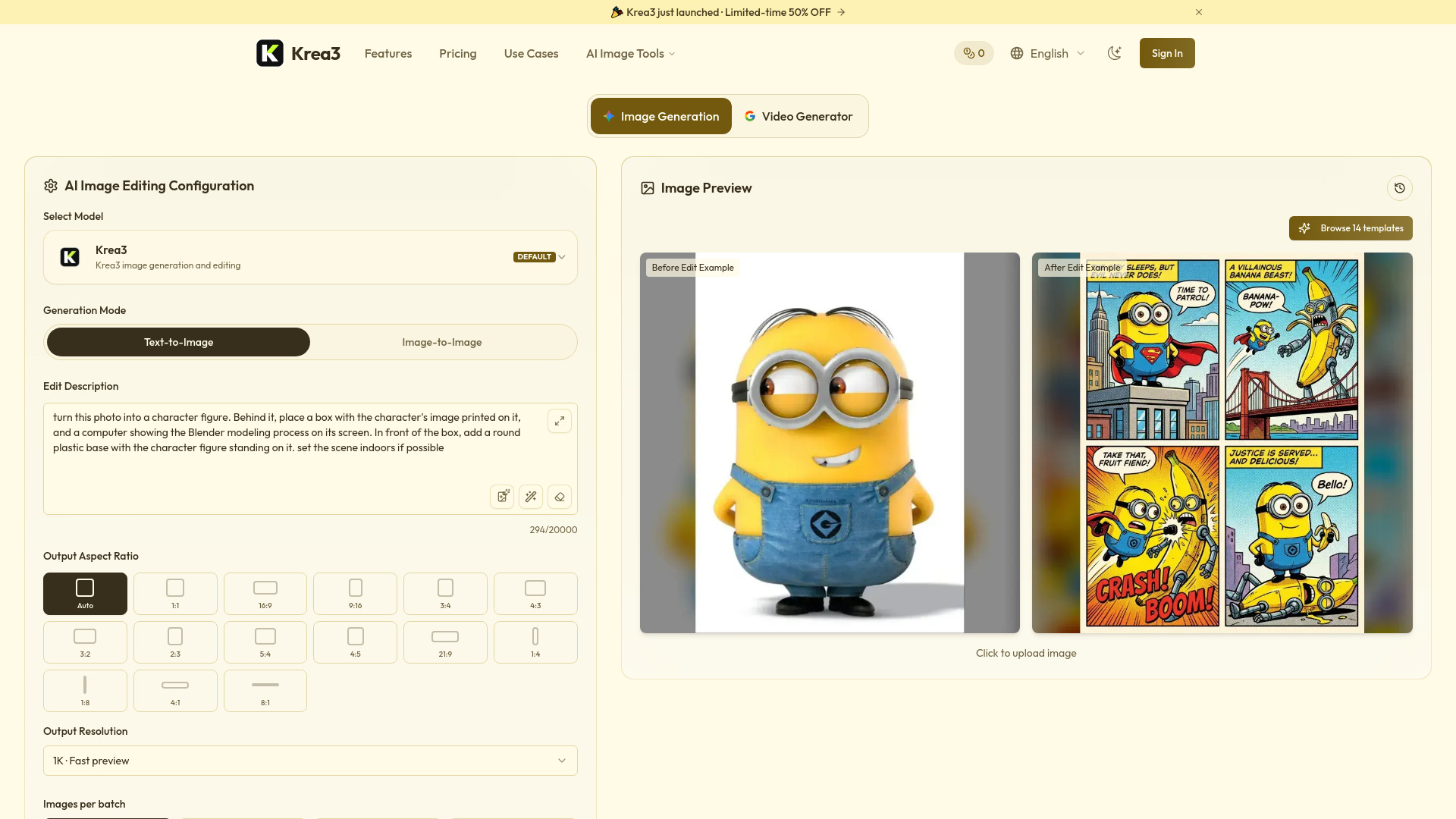
Task: Expand the Edit Description text area
Action: tap(560, 421)
